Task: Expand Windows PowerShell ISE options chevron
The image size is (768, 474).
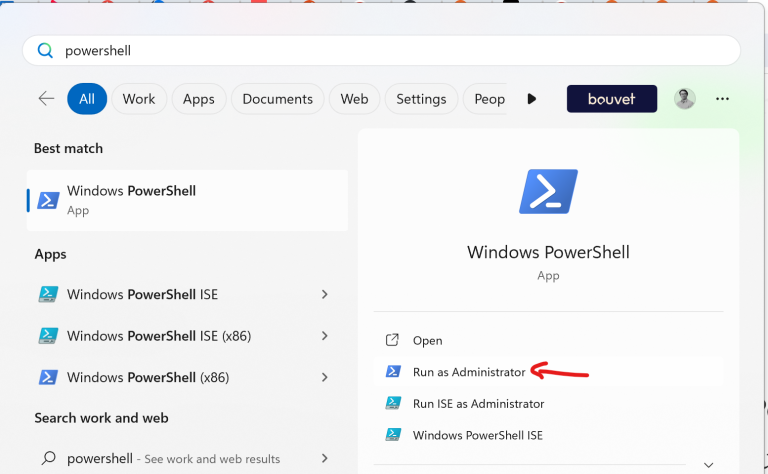Action: [x=324, y=294]
